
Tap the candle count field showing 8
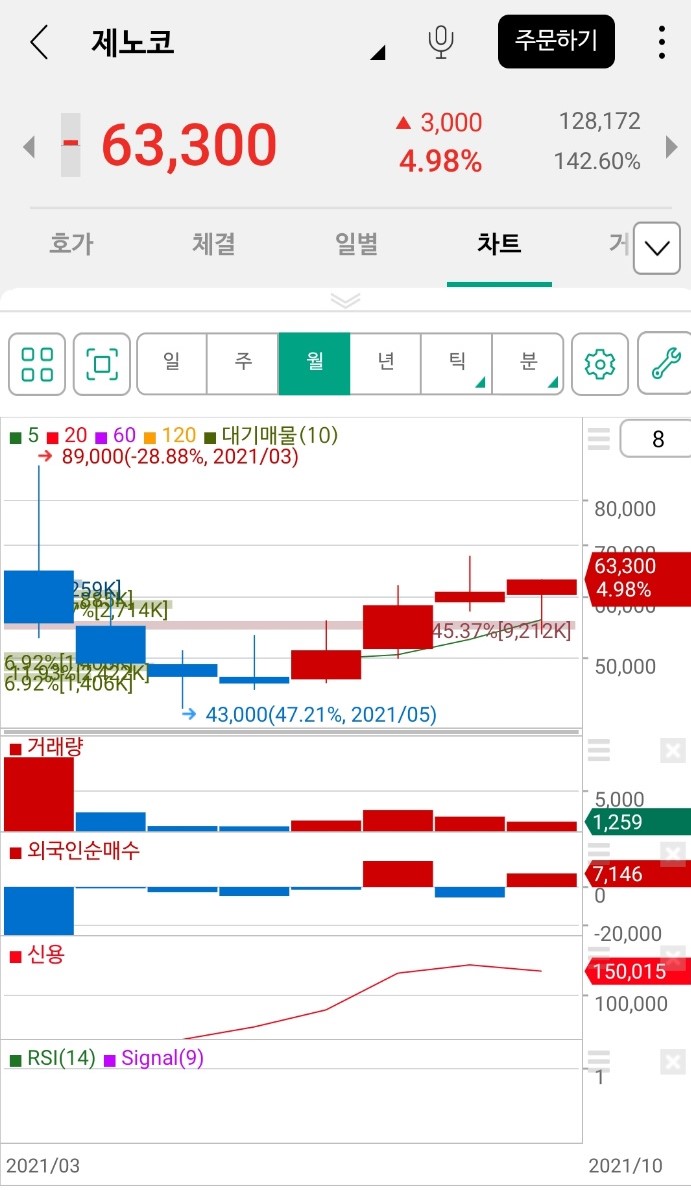click(656, 439)
